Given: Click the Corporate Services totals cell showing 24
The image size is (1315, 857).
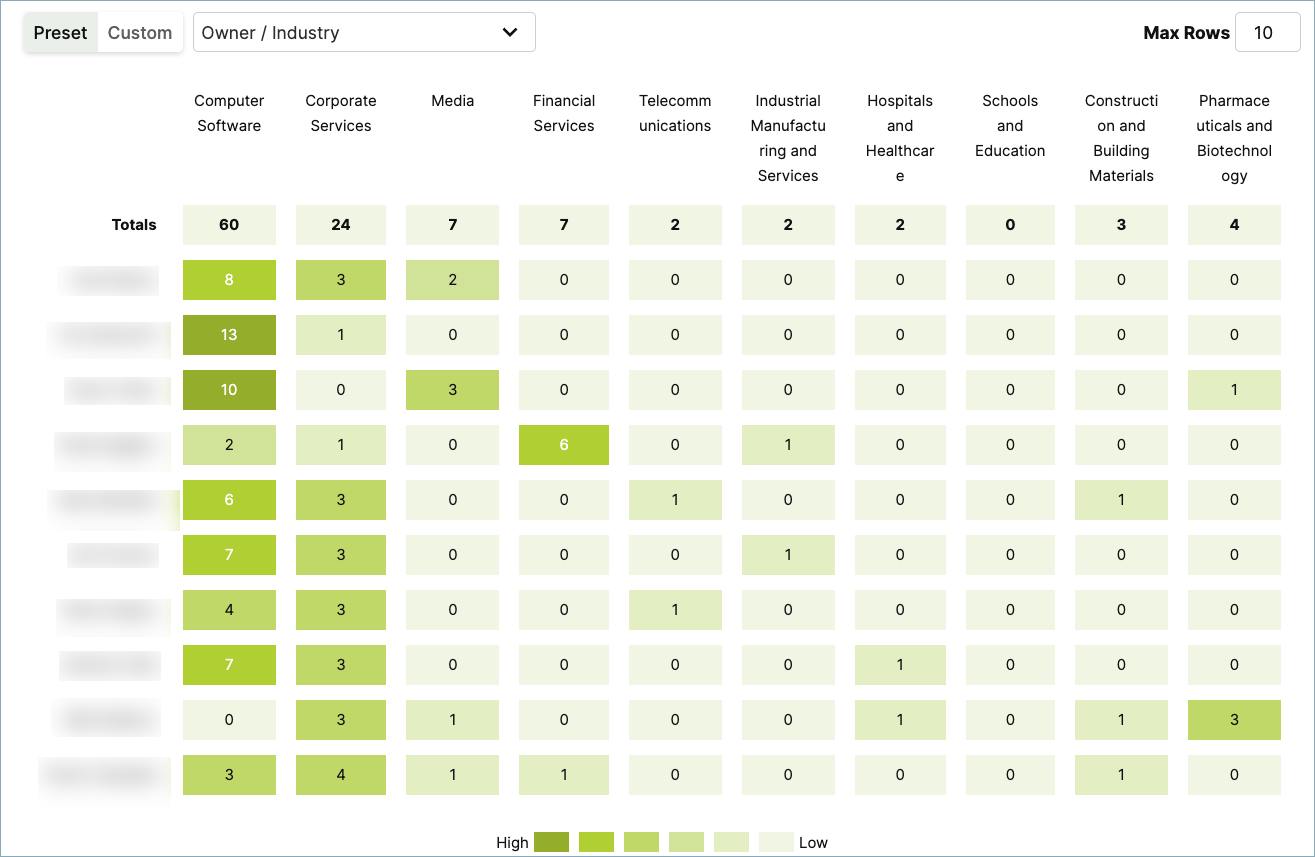Looking at the screenshot, I should (x=341, y=225).
